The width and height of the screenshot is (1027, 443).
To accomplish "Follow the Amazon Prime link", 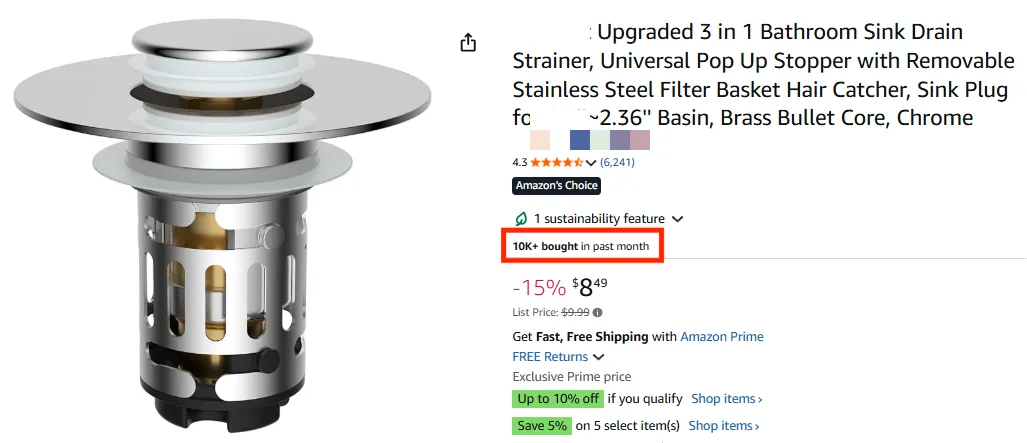I will [x=721, y=337].
